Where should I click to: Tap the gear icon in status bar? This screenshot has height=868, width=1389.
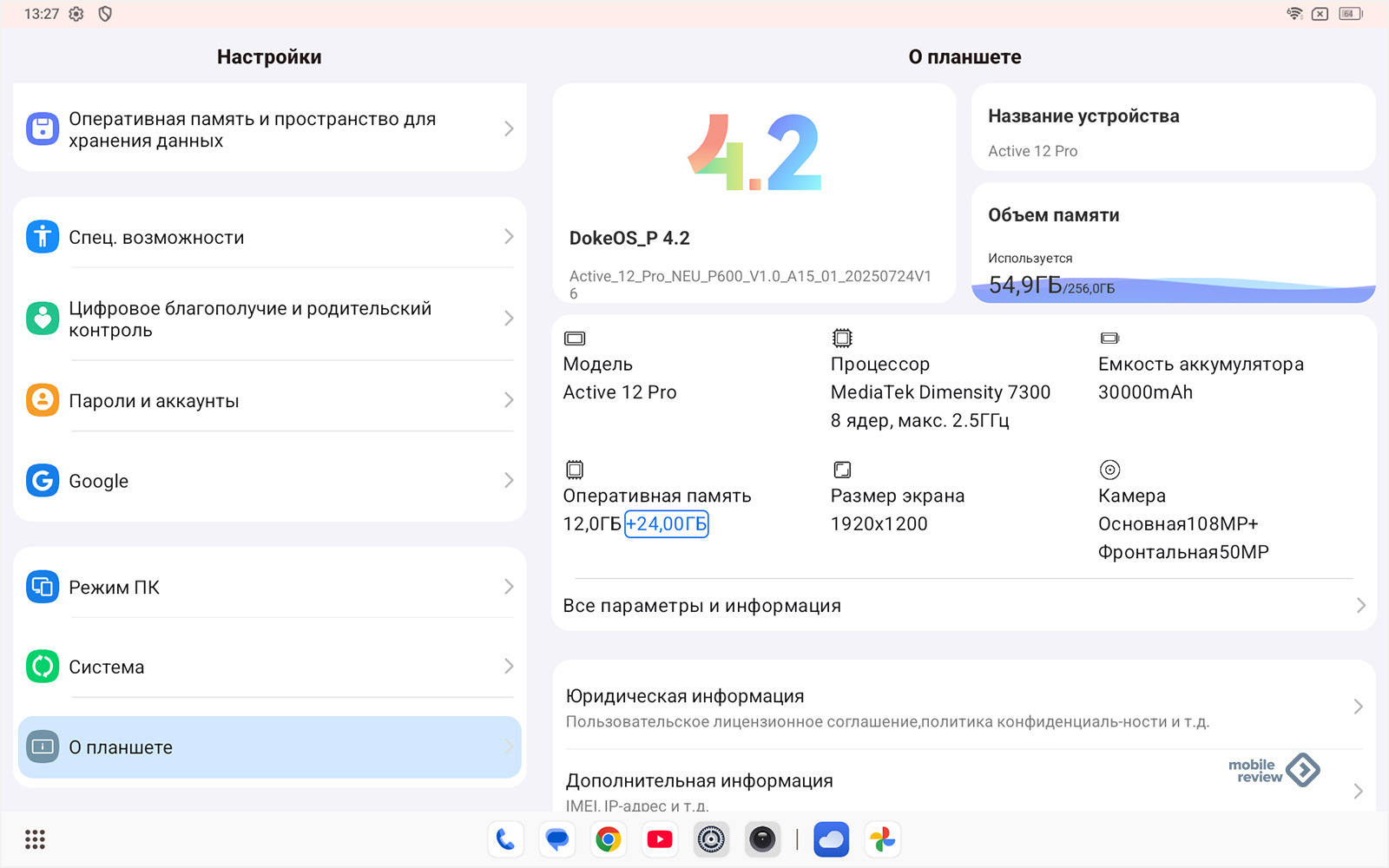click(x=76, y=14)
